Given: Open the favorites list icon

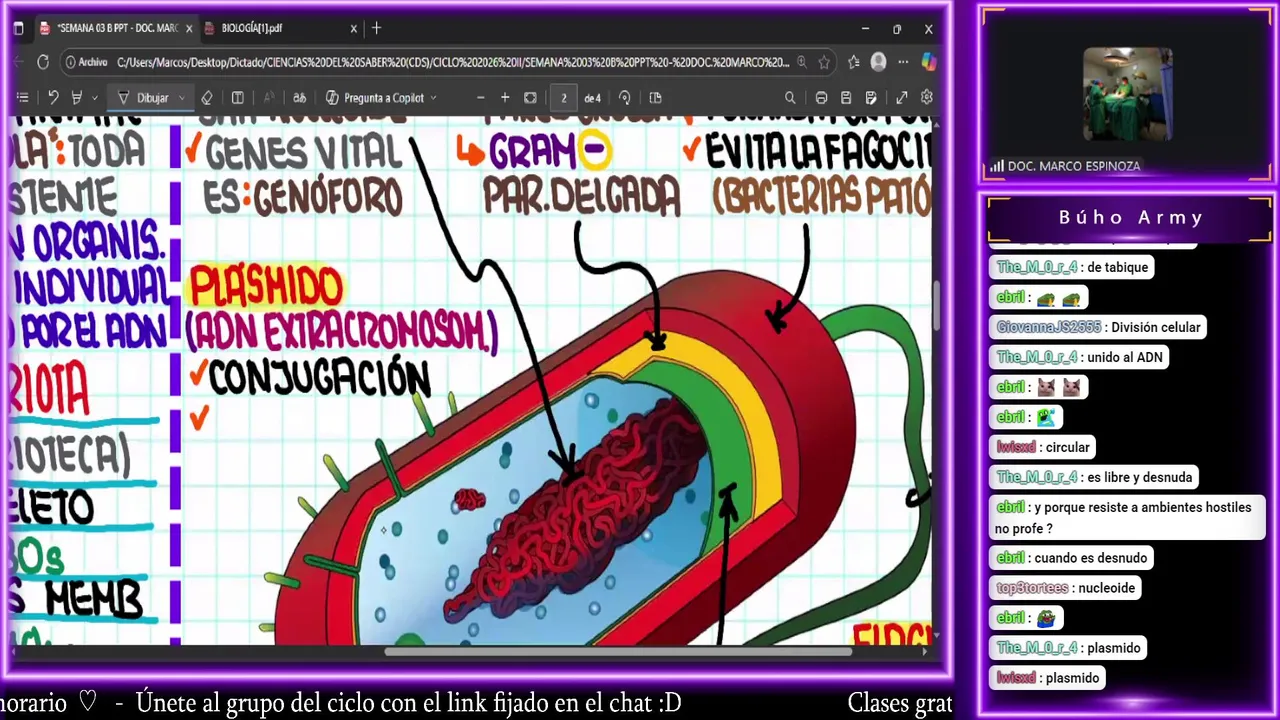Looking at the screenshot, I should pos(853,62).
